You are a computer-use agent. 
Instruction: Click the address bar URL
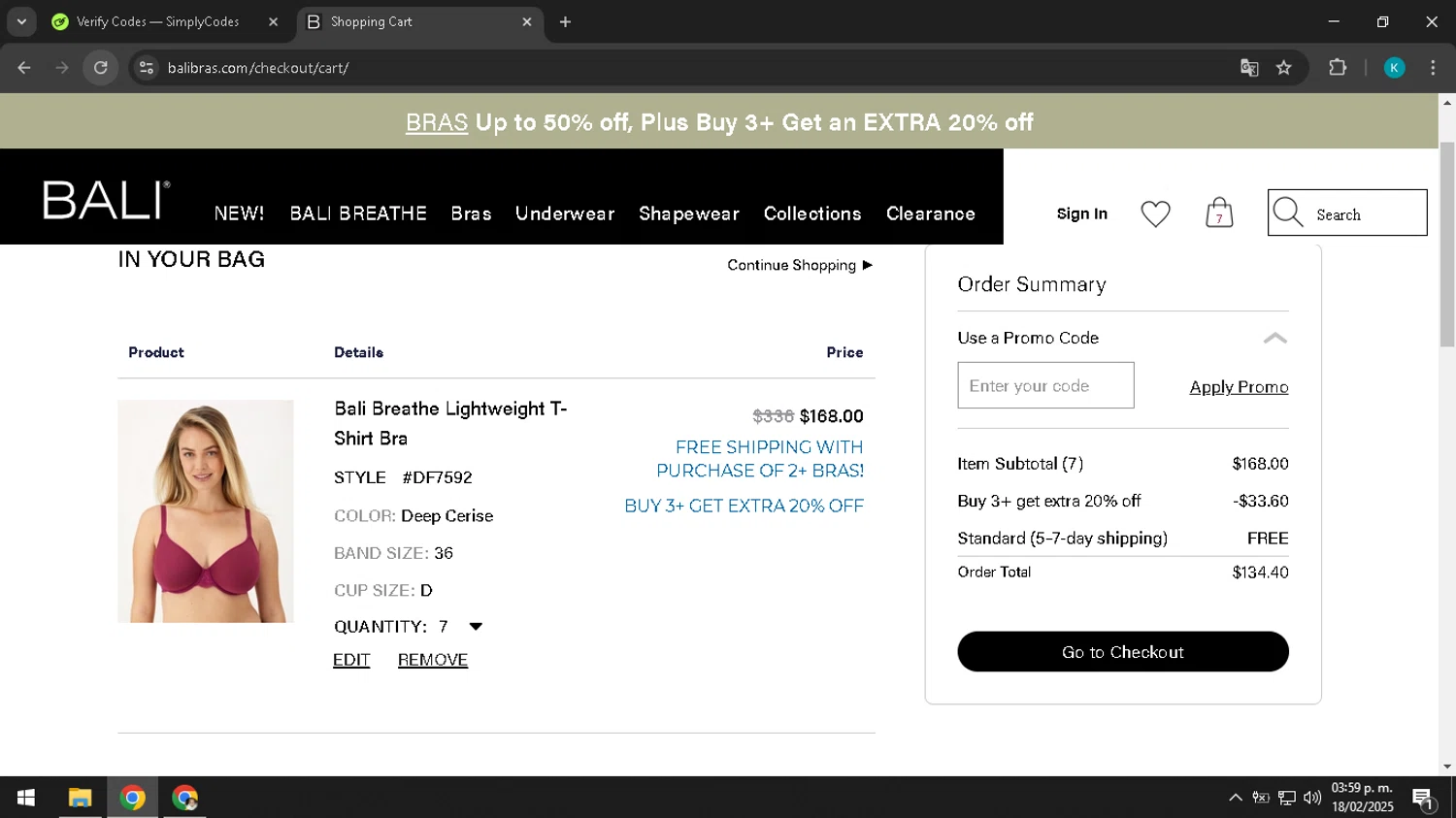tap(258, 68)
